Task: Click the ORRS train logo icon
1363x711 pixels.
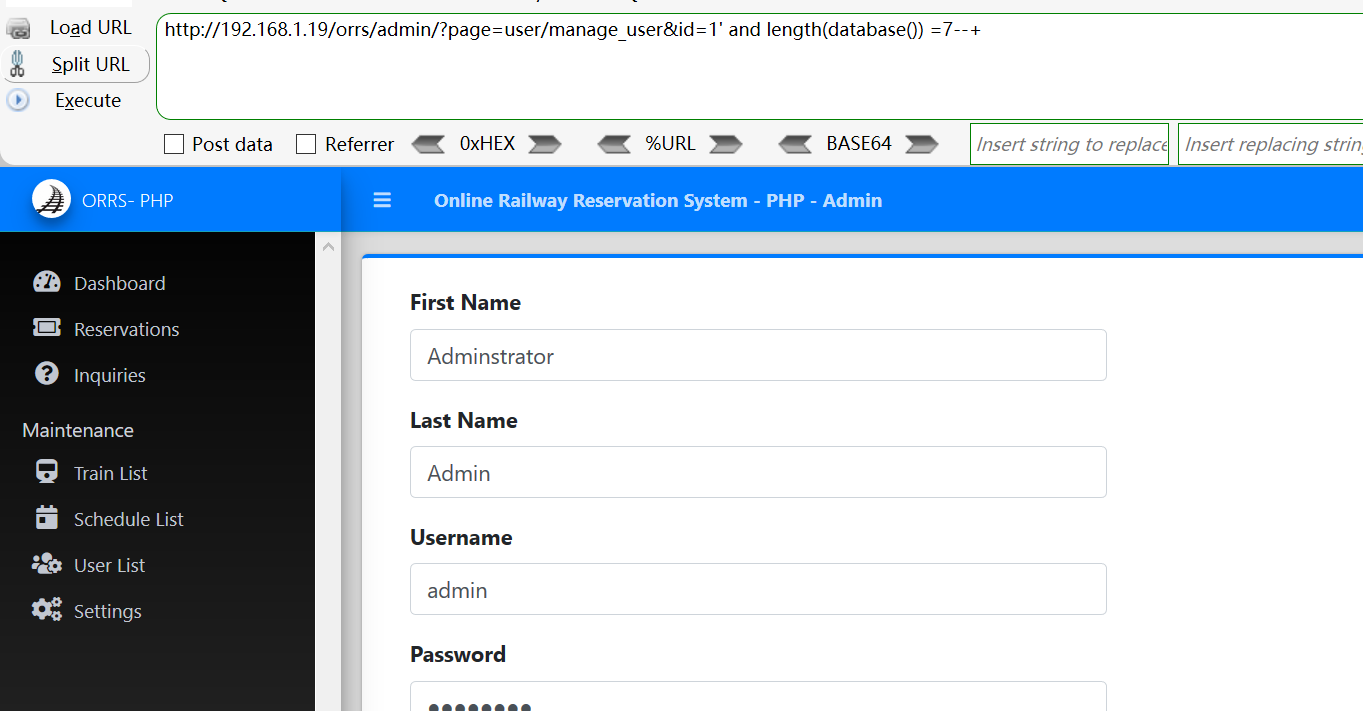Action: tap(51, 200)
